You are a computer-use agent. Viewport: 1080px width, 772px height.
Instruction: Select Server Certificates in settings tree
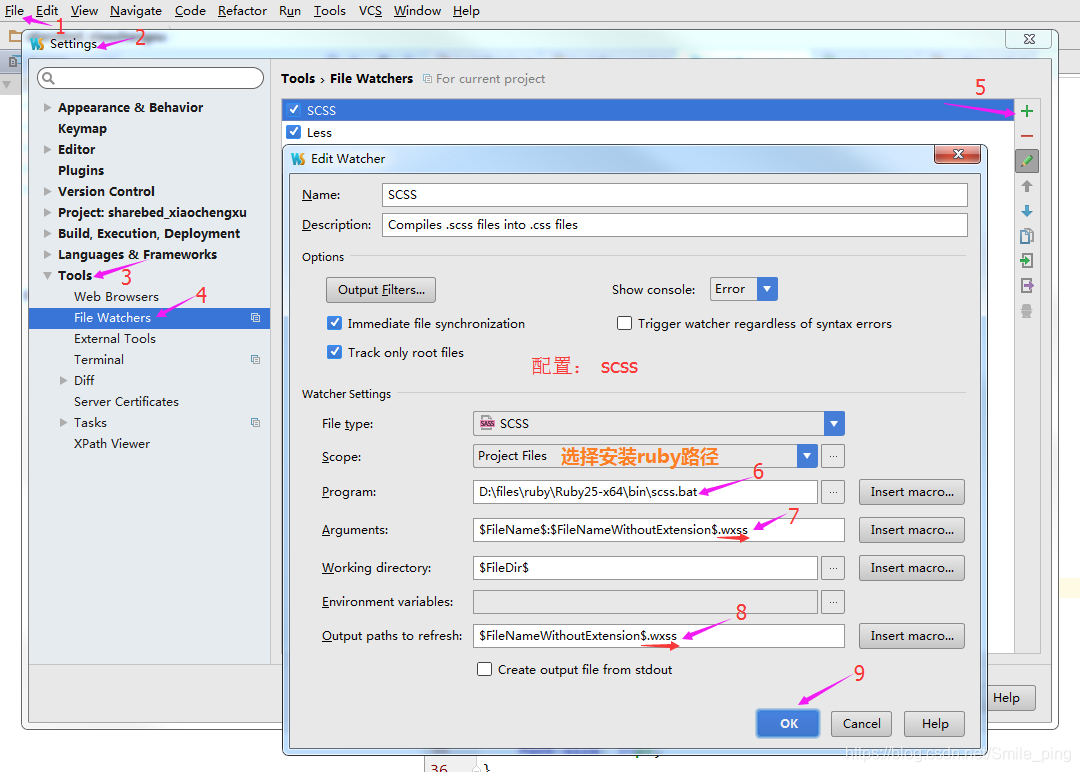click(x=126, y=401)
